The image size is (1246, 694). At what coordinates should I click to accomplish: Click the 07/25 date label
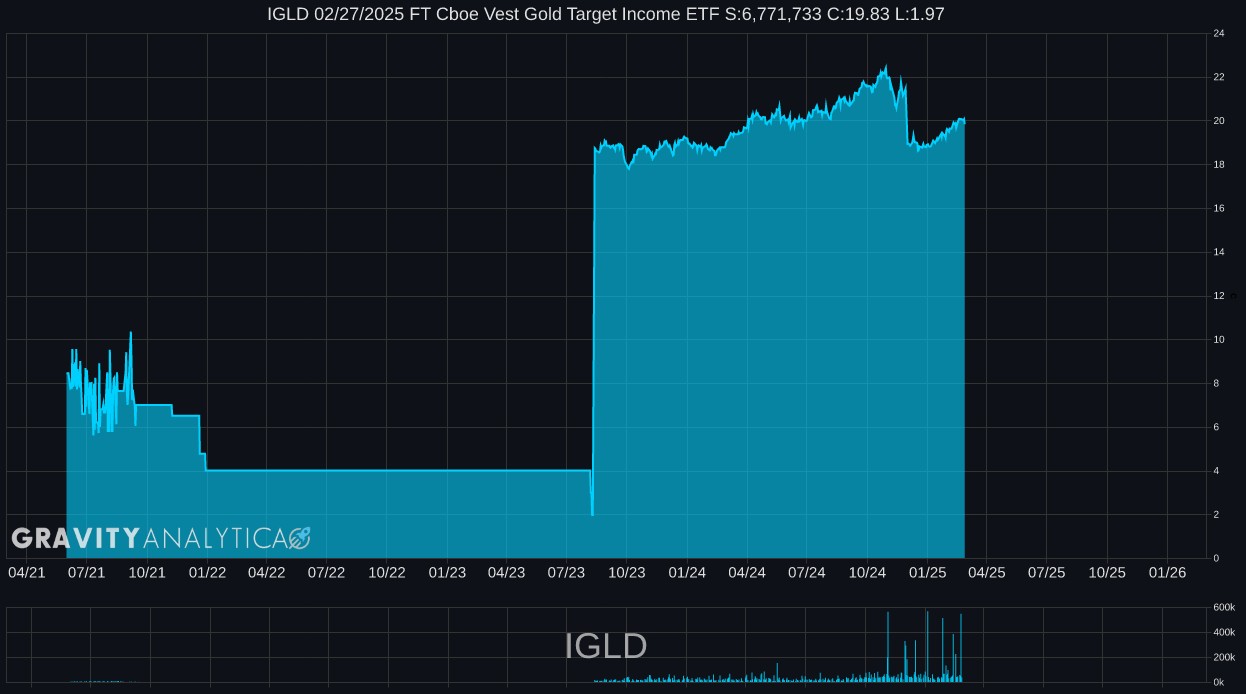(x=1046, y=573)
